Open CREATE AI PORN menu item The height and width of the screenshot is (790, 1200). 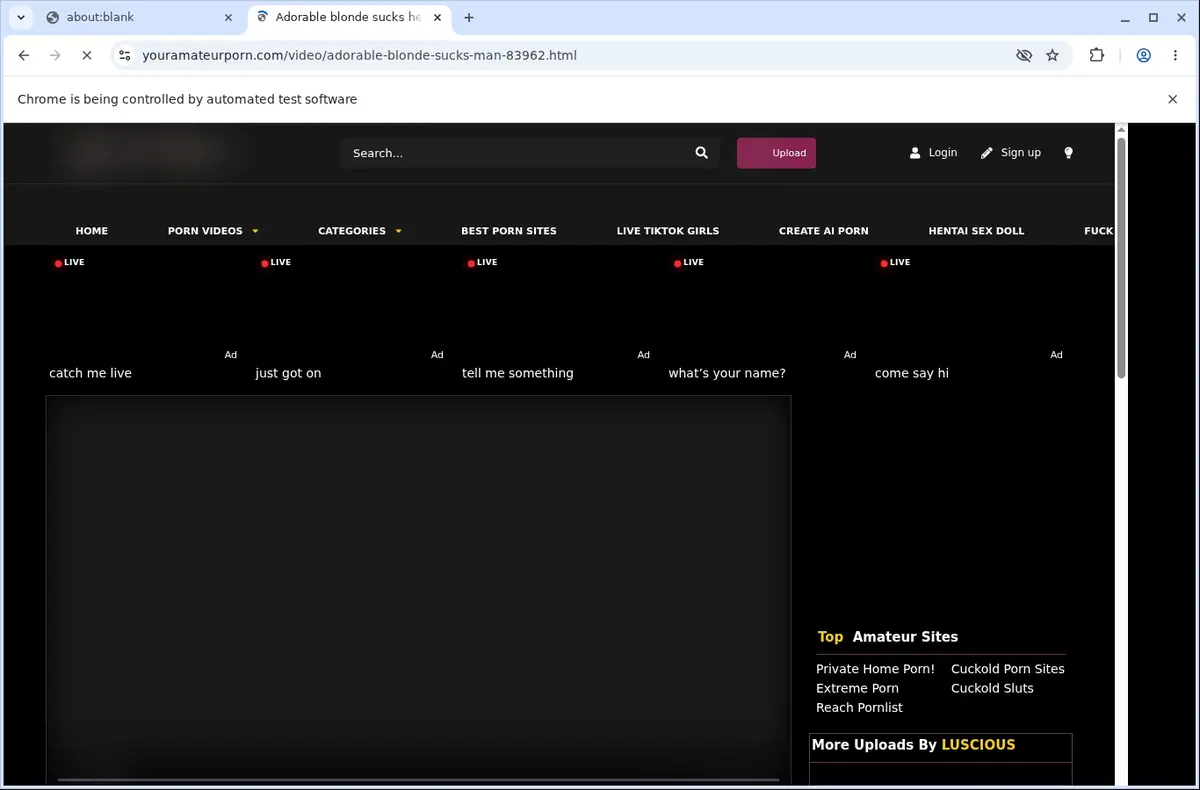pos(824,231)
